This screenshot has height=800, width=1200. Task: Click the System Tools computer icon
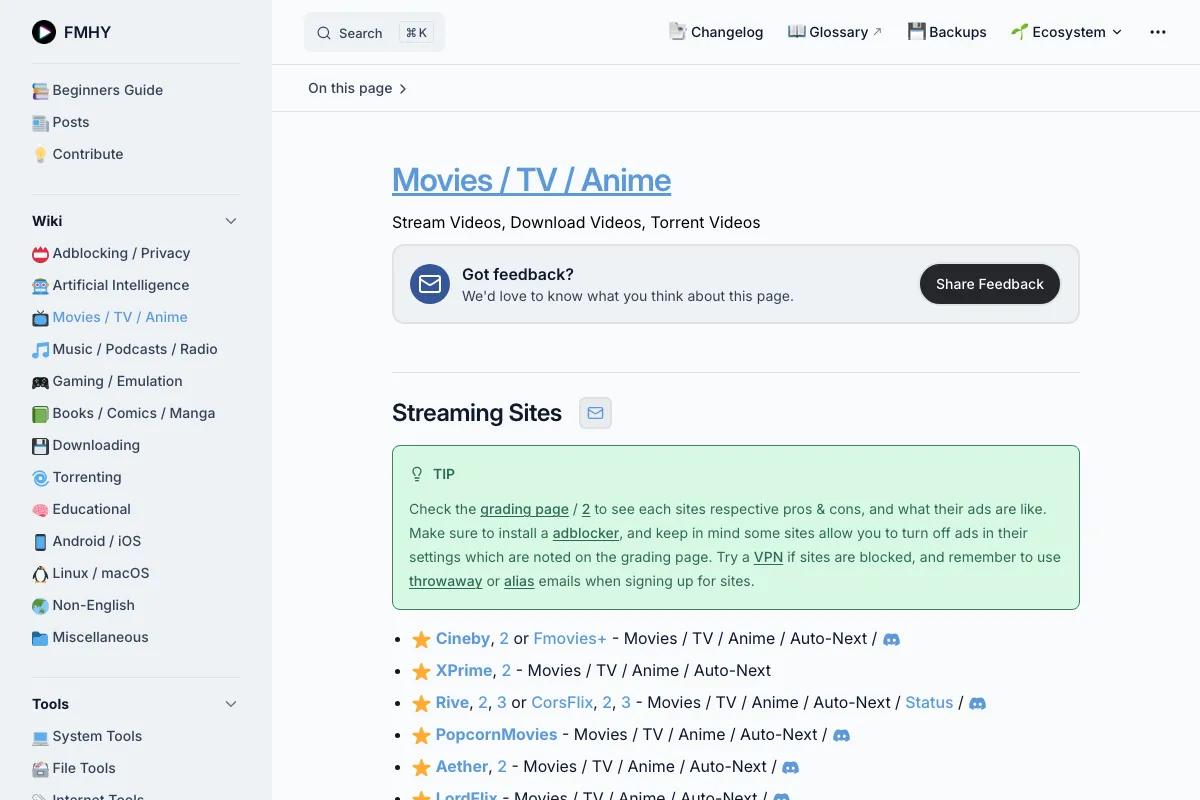pos(40,737)
